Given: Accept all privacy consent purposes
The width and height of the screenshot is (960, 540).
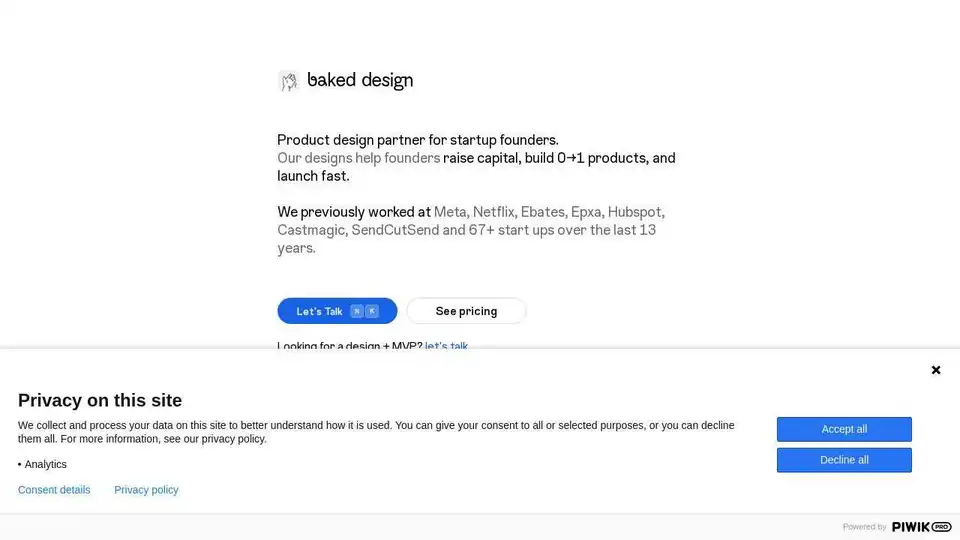Looking at the screenshot, I should (x=844, y=429).
